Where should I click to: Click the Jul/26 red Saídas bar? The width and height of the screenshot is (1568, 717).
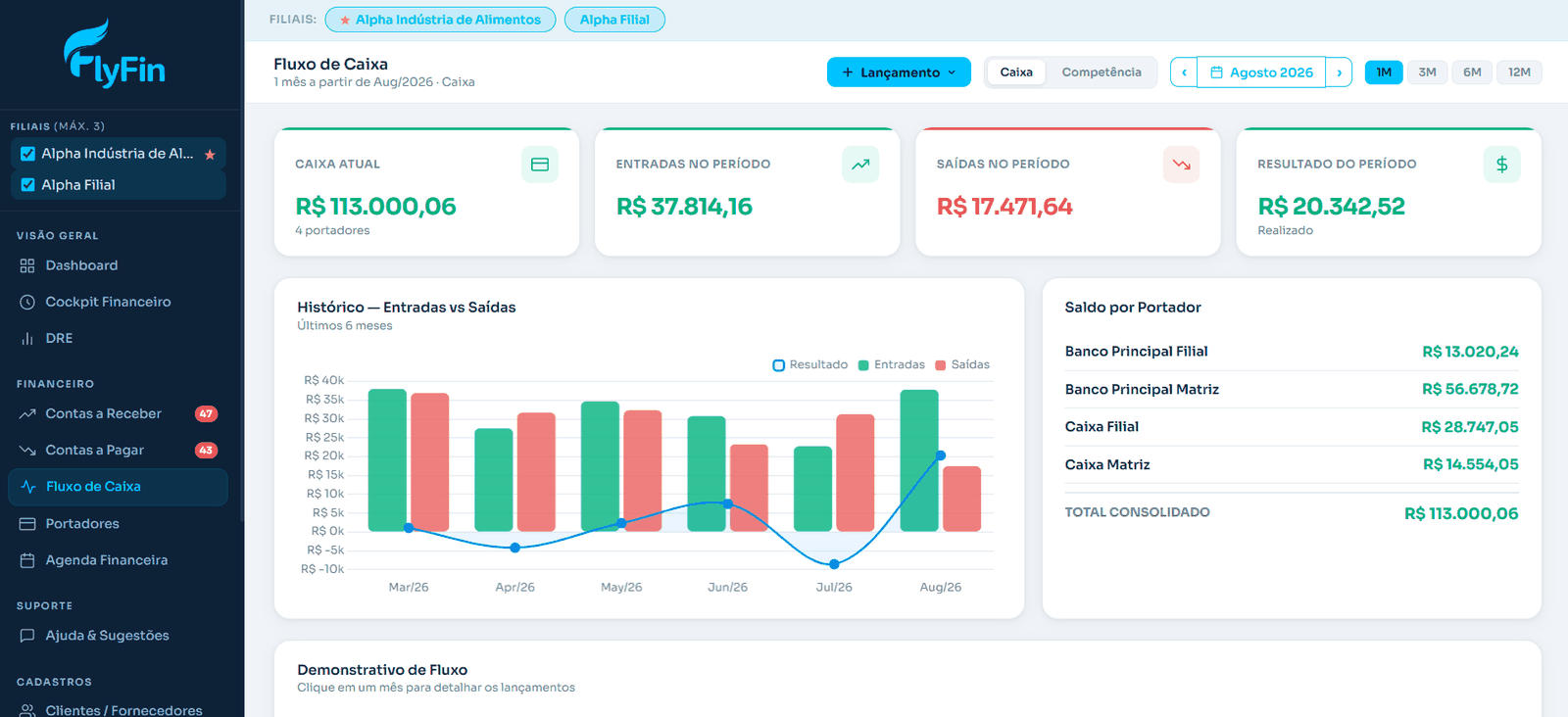tap(856, 473)
